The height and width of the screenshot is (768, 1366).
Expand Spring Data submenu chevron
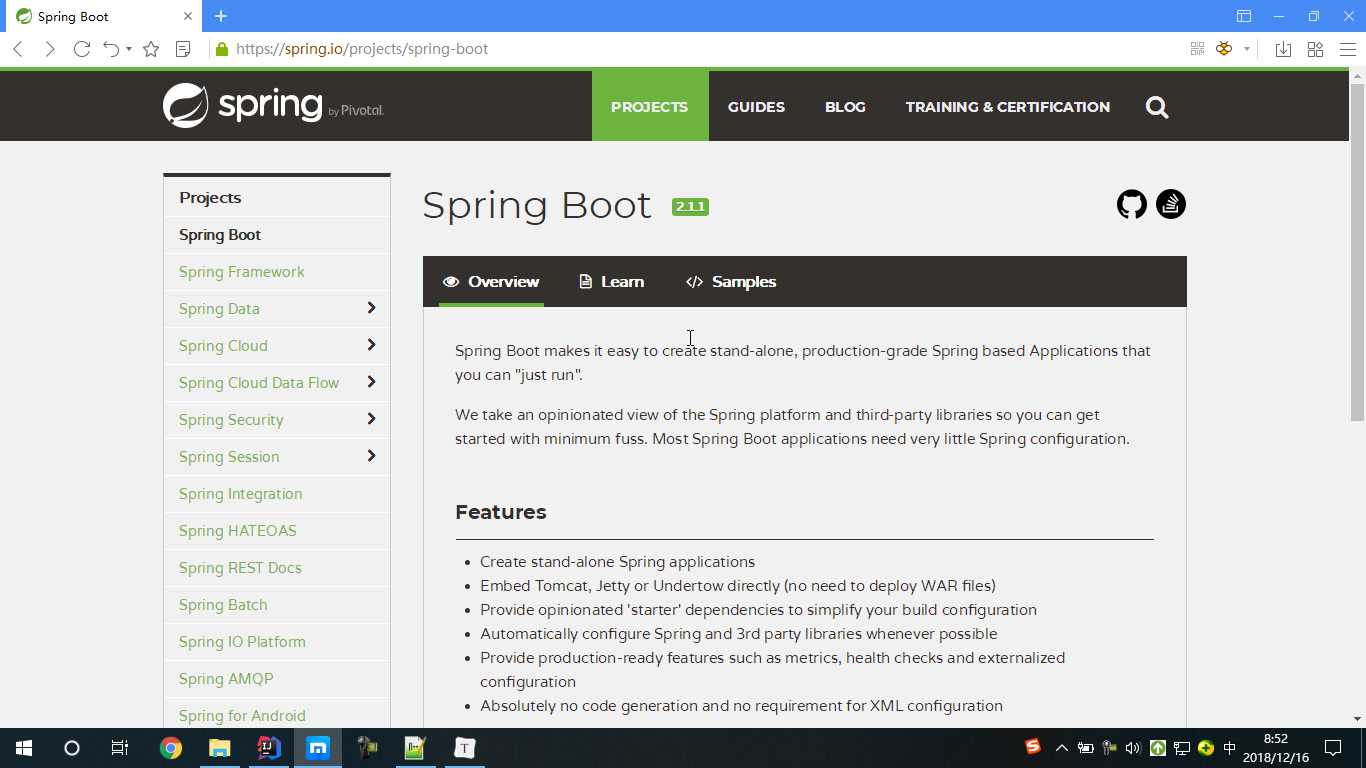pyautogui.click(x=371, y=308)
